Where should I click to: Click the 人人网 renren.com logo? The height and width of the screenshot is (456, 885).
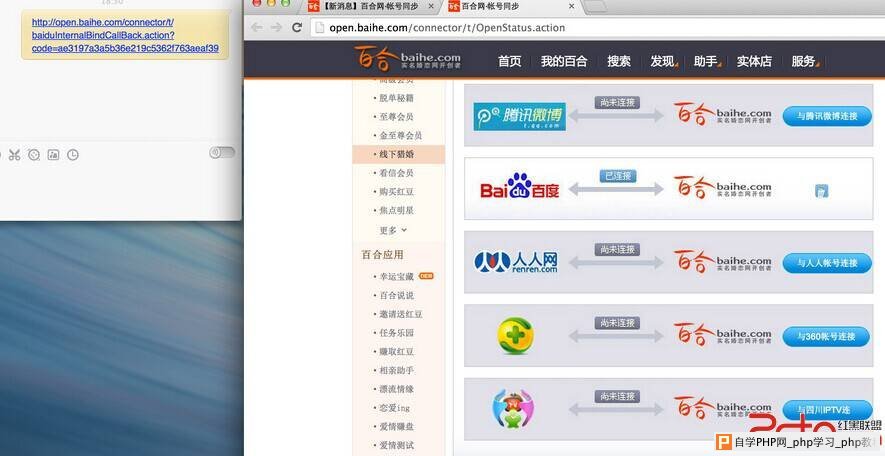tap(516, 262)
